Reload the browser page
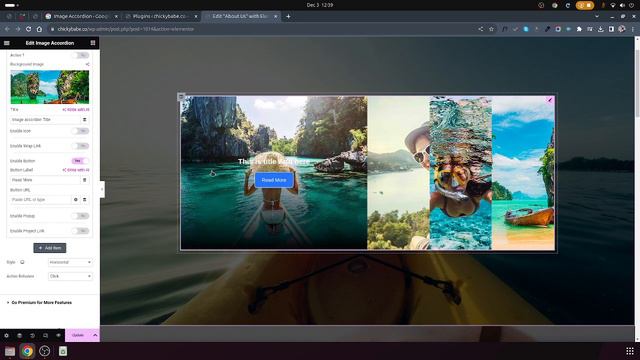This screenshot has height=360, width=640. 29,29
